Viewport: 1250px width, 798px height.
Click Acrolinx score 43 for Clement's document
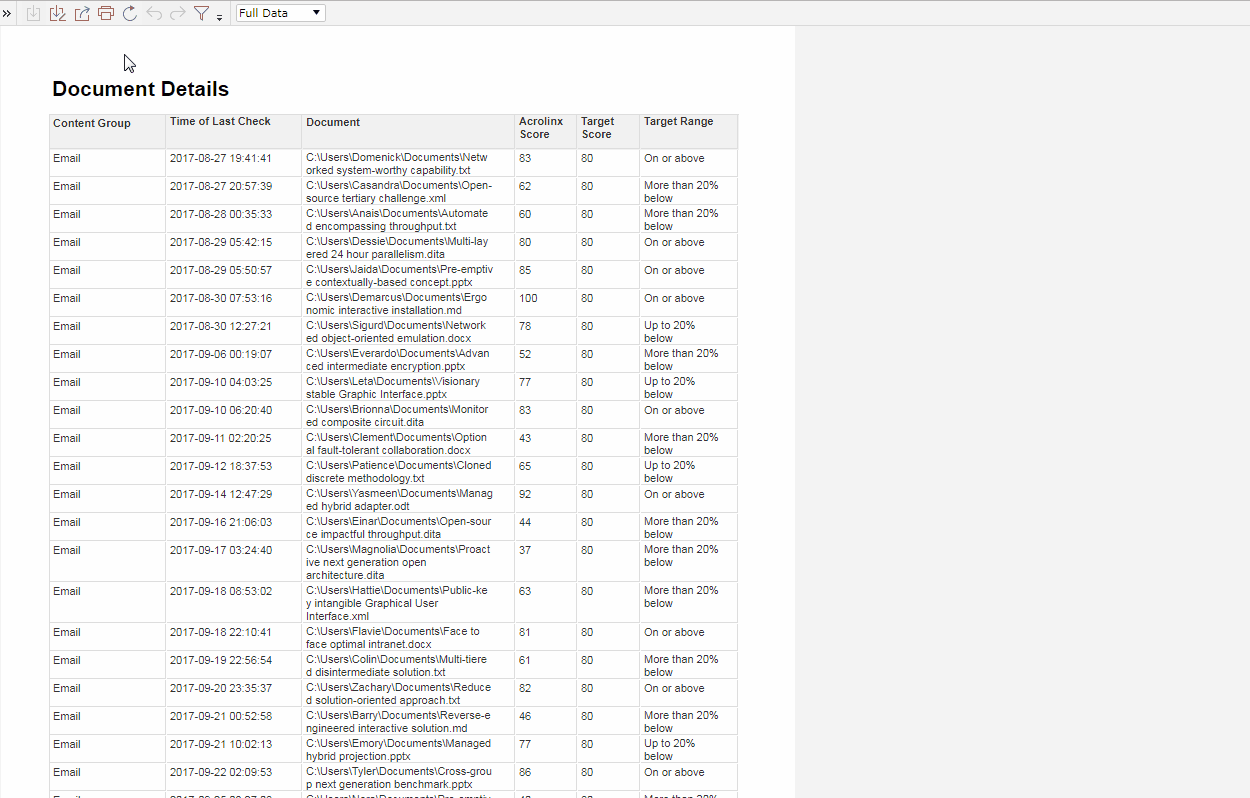point(525,438)
